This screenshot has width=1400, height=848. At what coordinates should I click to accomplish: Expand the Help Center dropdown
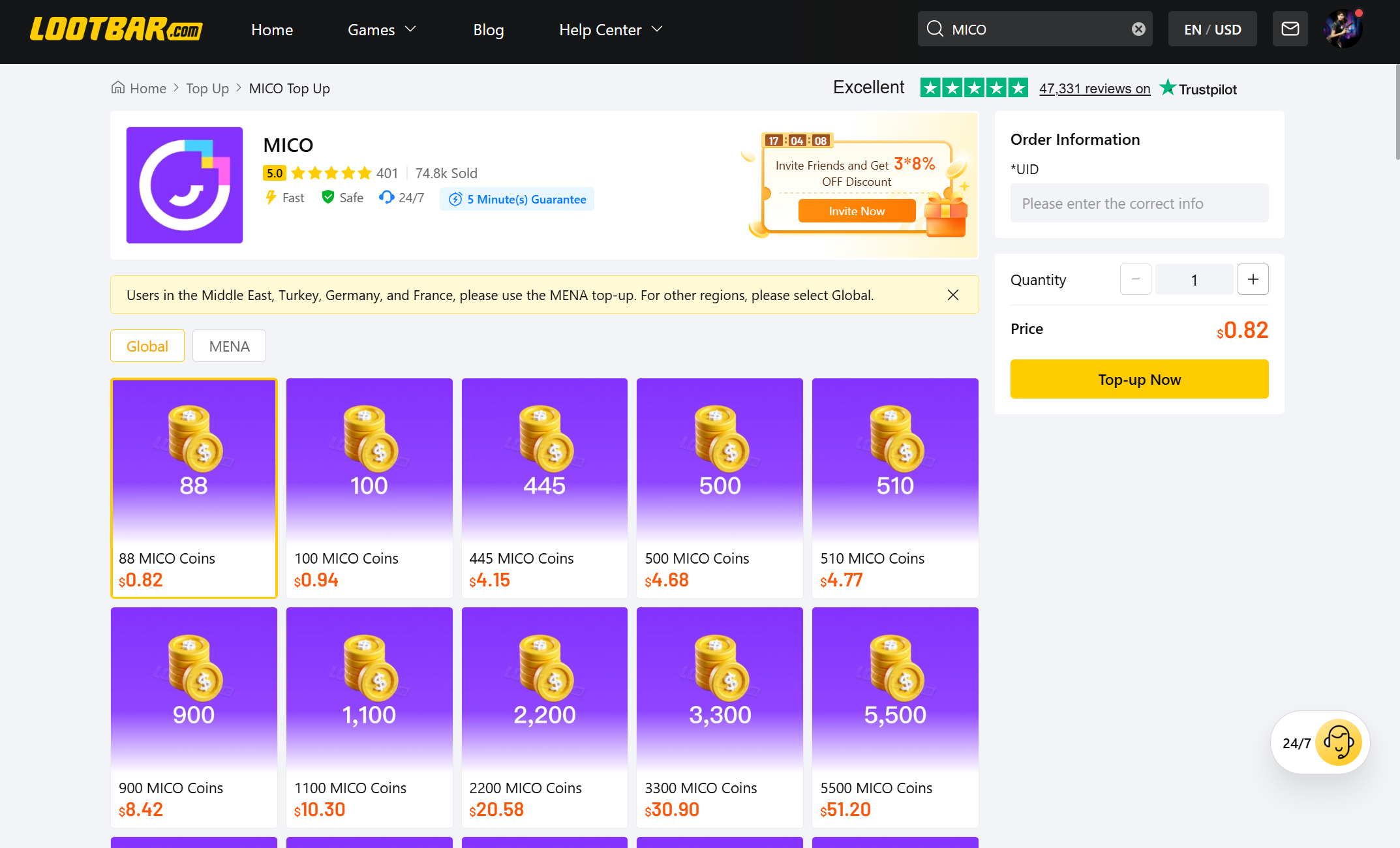611,29
